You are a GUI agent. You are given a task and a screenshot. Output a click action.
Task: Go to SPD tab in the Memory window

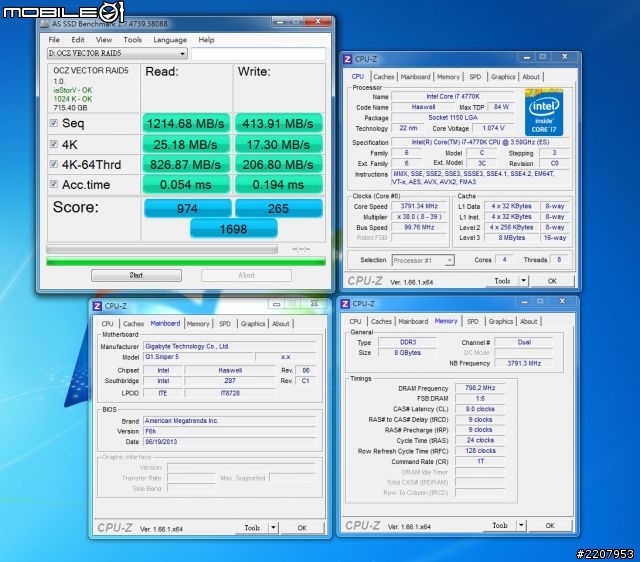[x=473, y=322]
